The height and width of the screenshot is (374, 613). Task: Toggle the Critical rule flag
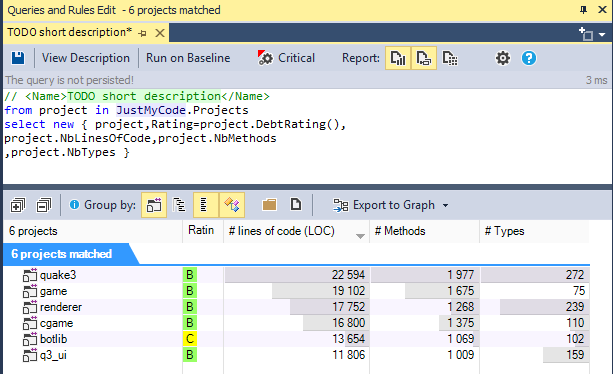[286, 58]
